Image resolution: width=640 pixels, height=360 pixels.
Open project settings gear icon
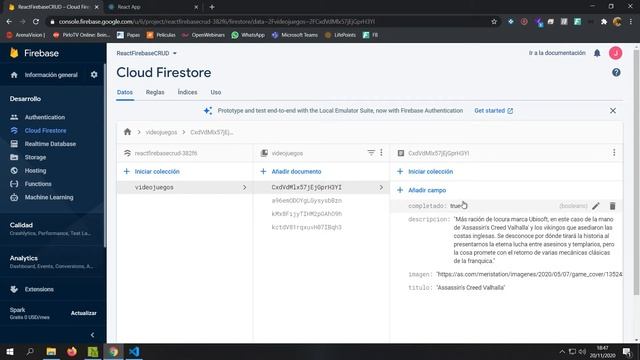[94, 75]
